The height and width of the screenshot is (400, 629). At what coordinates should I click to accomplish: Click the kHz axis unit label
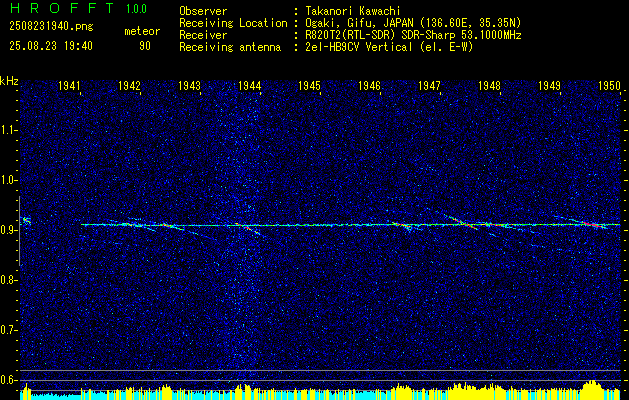coord(9,81)
